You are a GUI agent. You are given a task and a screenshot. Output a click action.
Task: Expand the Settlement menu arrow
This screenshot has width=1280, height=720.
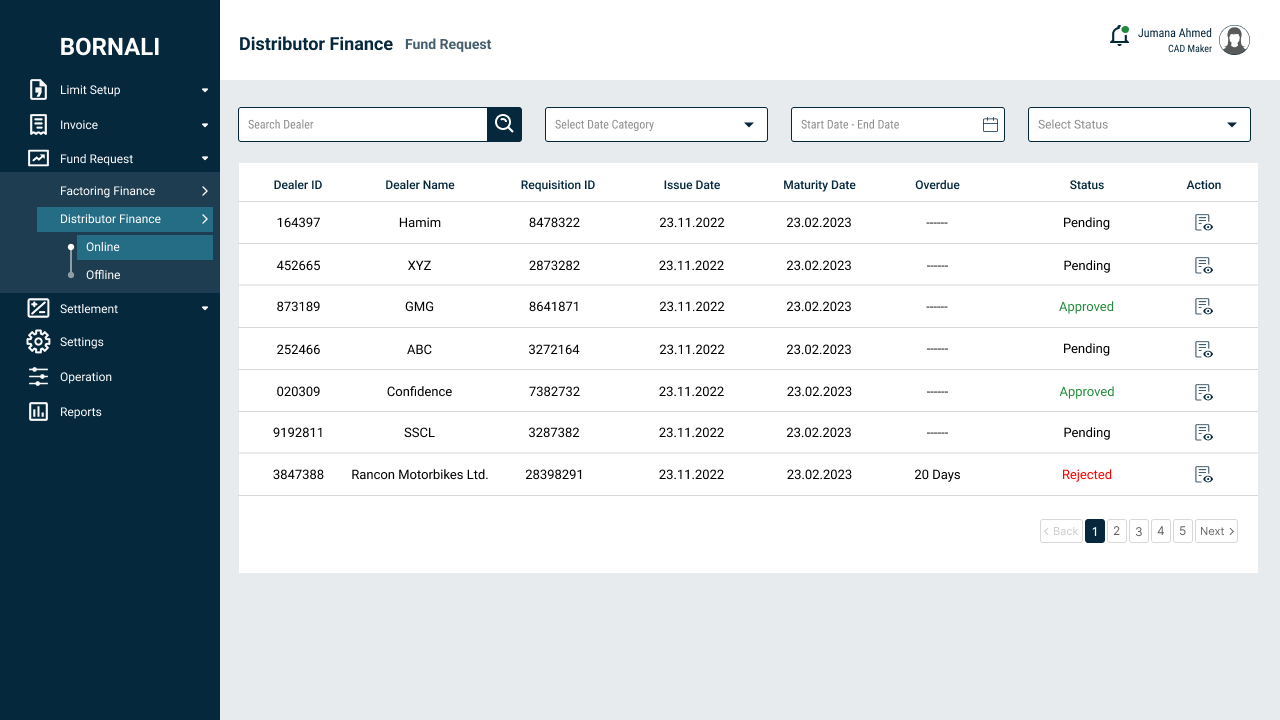(205, 308)
